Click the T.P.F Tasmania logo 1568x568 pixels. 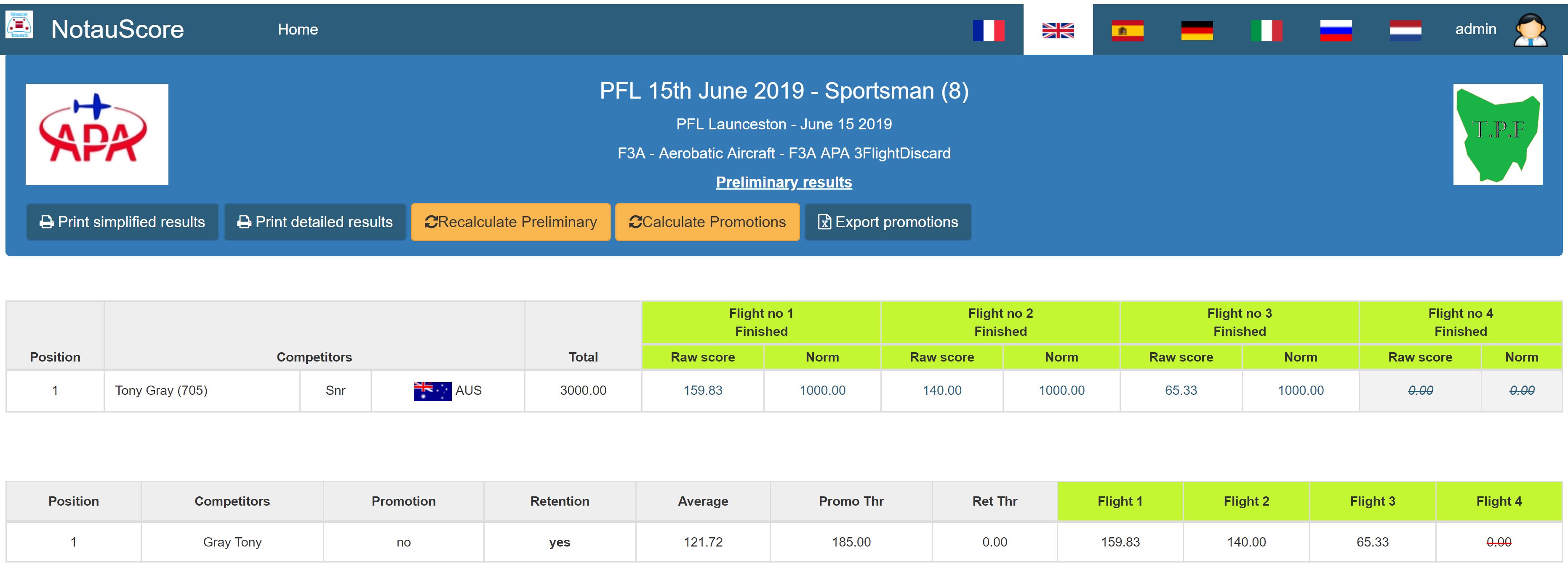1498,134
